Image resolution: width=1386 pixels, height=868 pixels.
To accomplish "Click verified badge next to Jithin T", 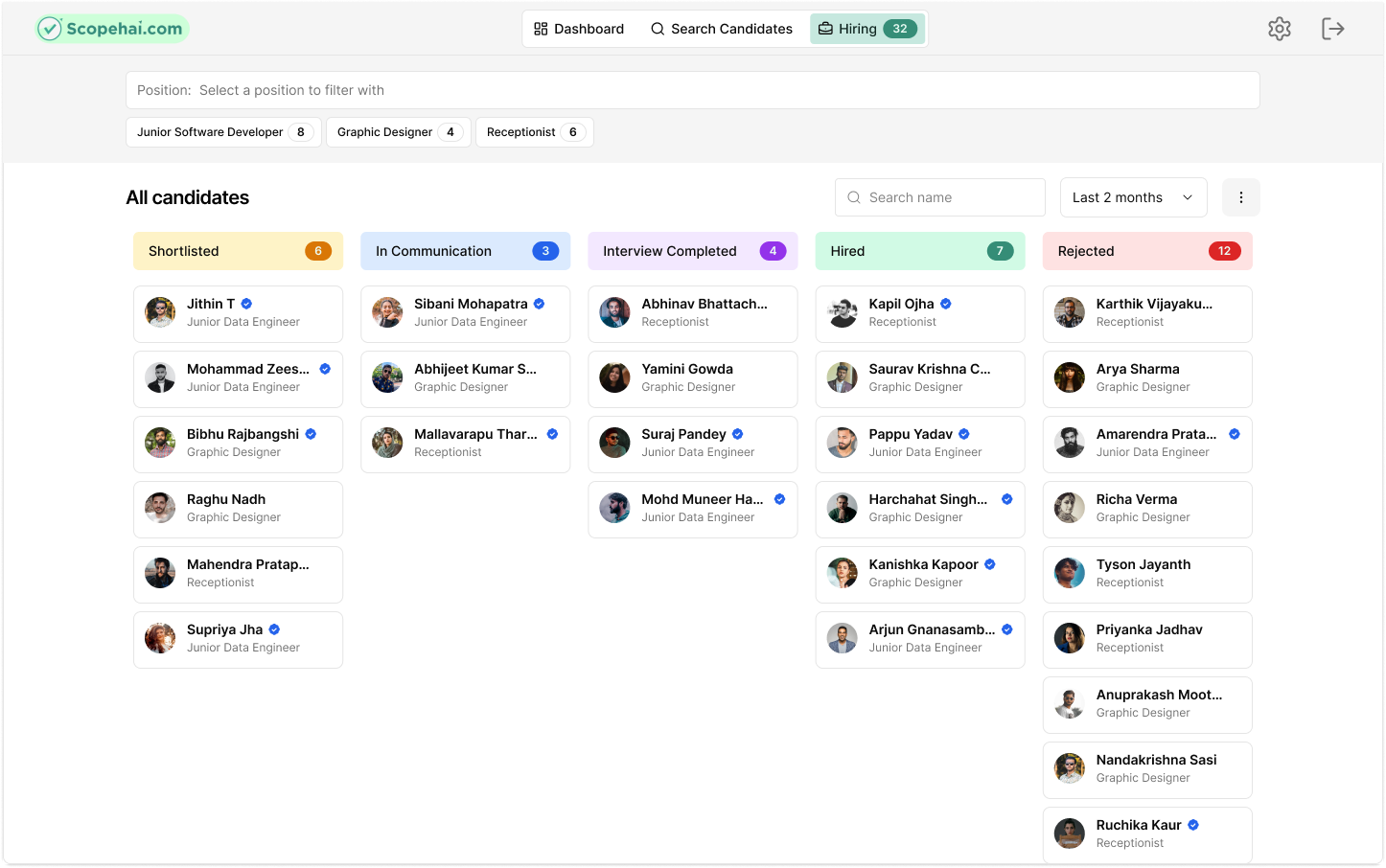I will (x=246, y=304).
